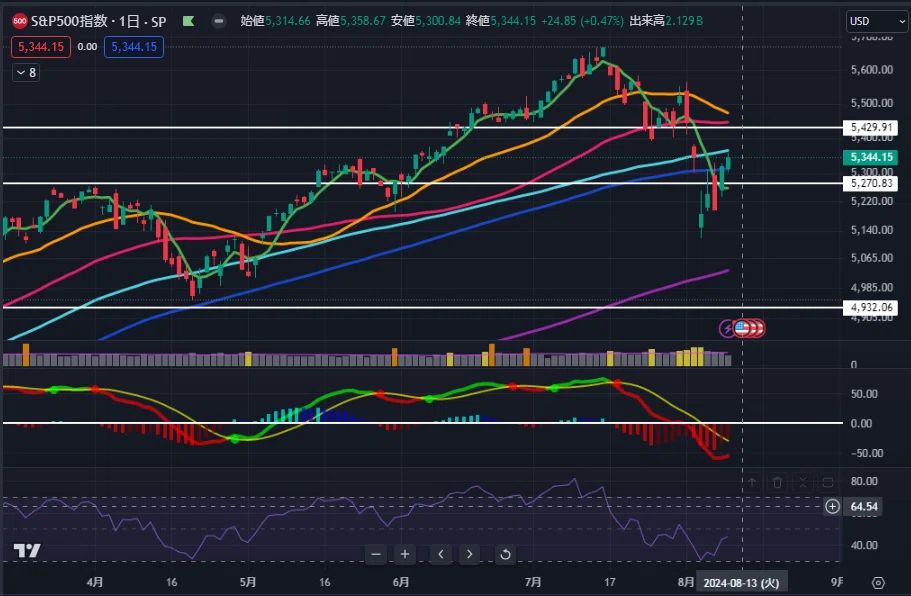
Task: Click the 8月 time axis label
Action: pyautogui.click(x=686, y=582)
